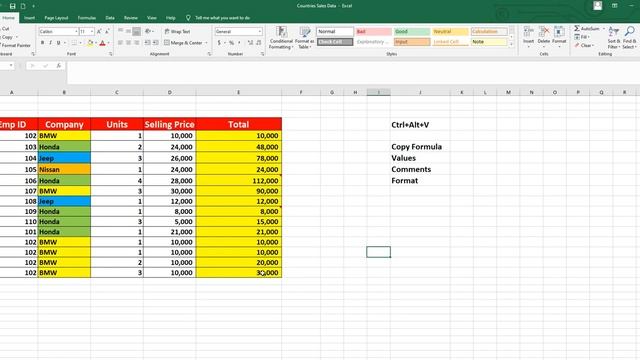Open Conditional Formatting menu
Image resolution: width=640 pixels, height=360 pixels.
pos(281,38)
